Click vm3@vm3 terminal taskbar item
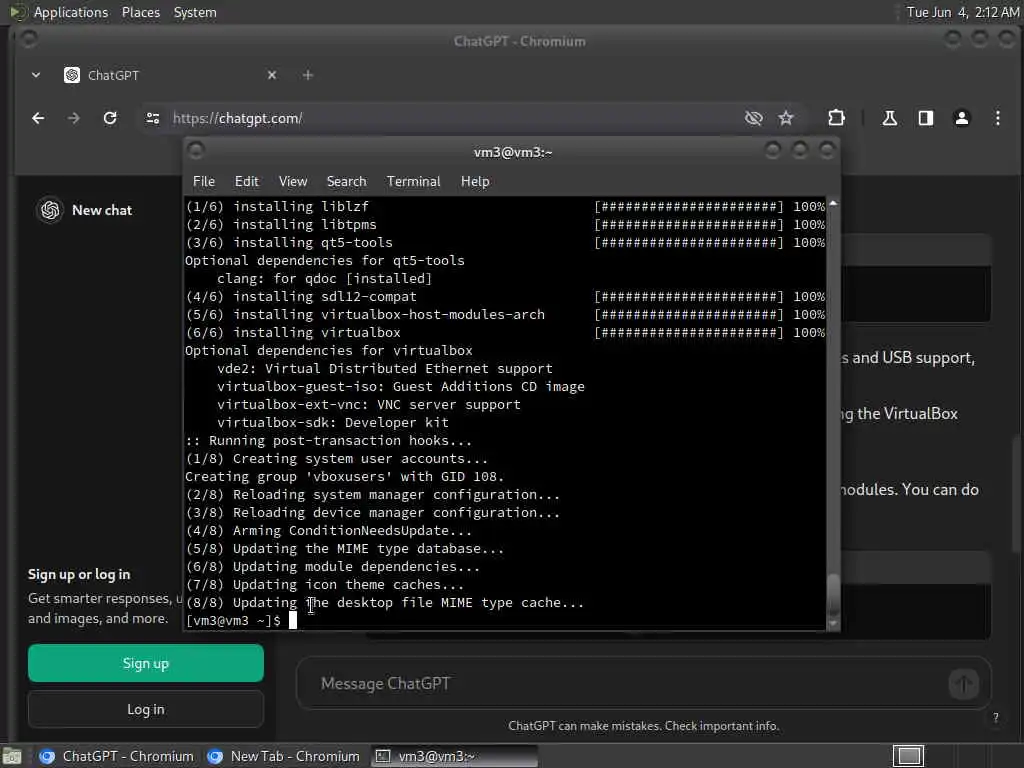 click(455, 756)
